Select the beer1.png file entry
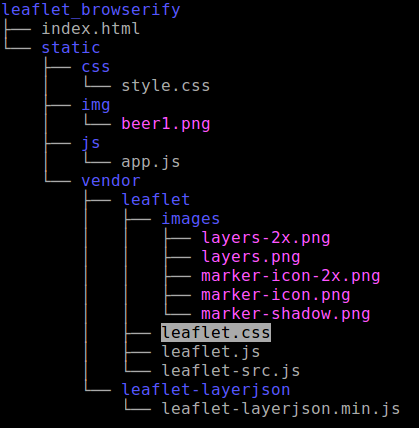 click(166, 124)
